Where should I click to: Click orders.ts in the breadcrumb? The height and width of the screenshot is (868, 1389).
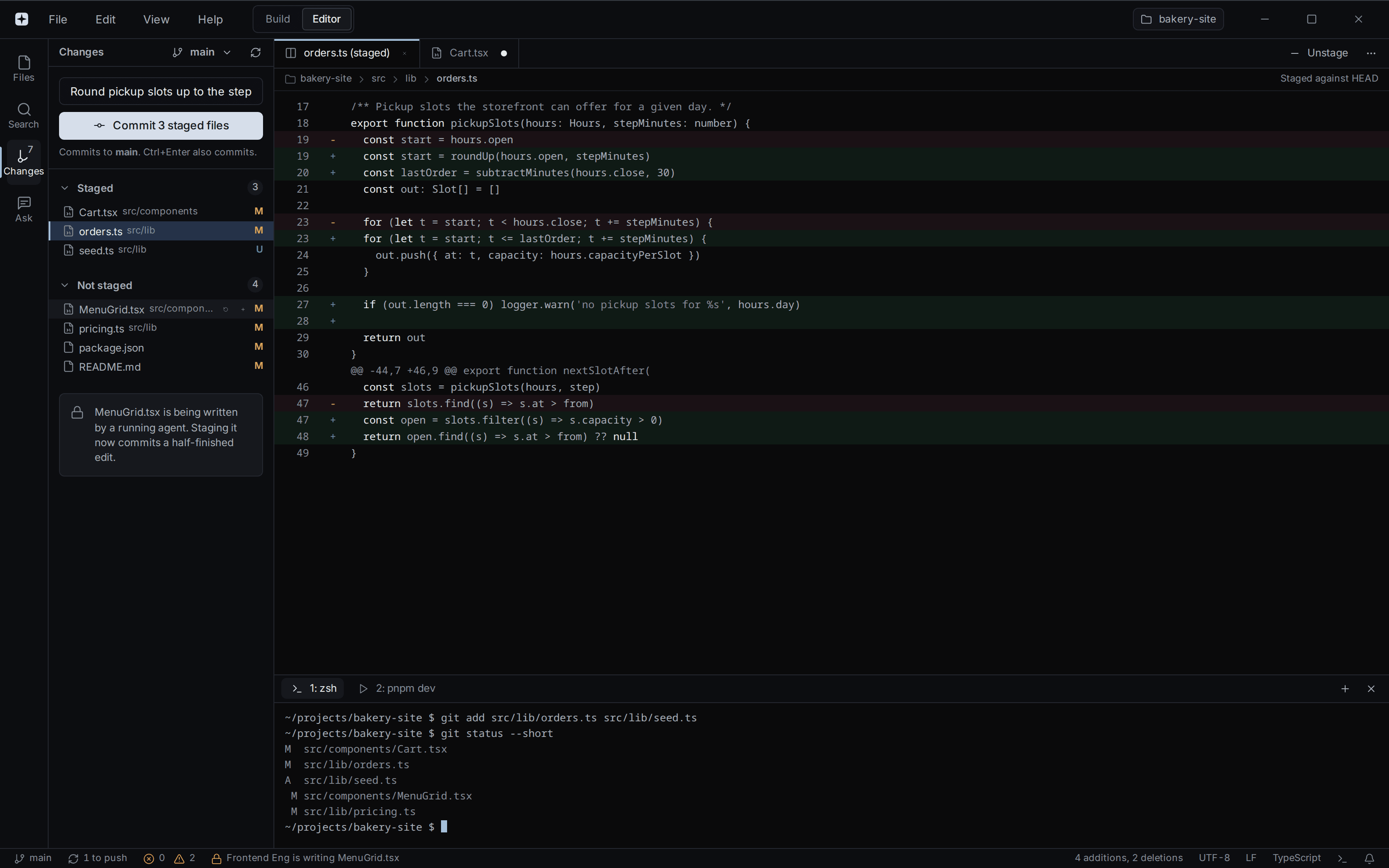(456, 79)
